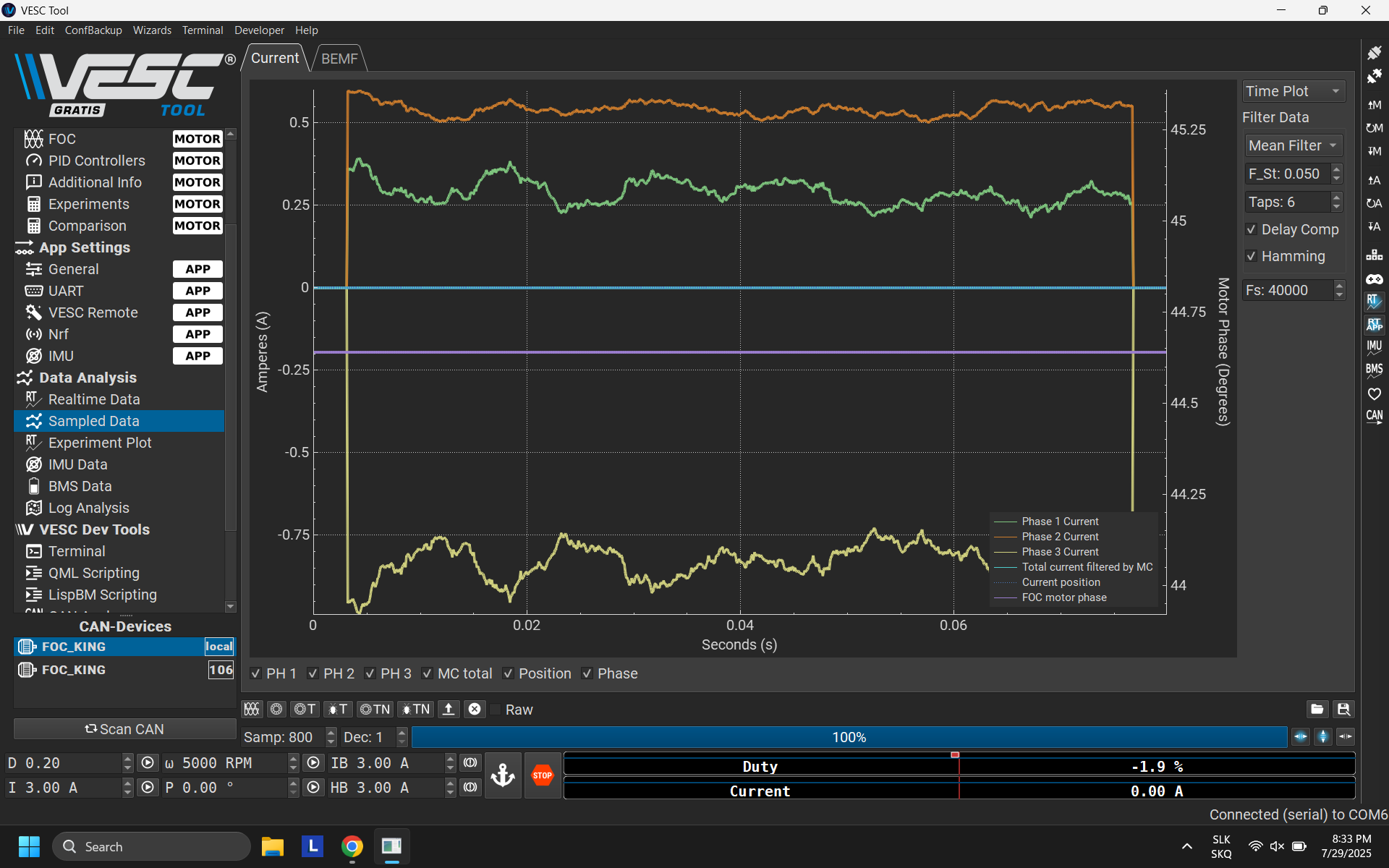This screenshot has height=868, width=1389.
Task: Click read motor configuration icon (↑M)
Action: [x=1374, y=105]
